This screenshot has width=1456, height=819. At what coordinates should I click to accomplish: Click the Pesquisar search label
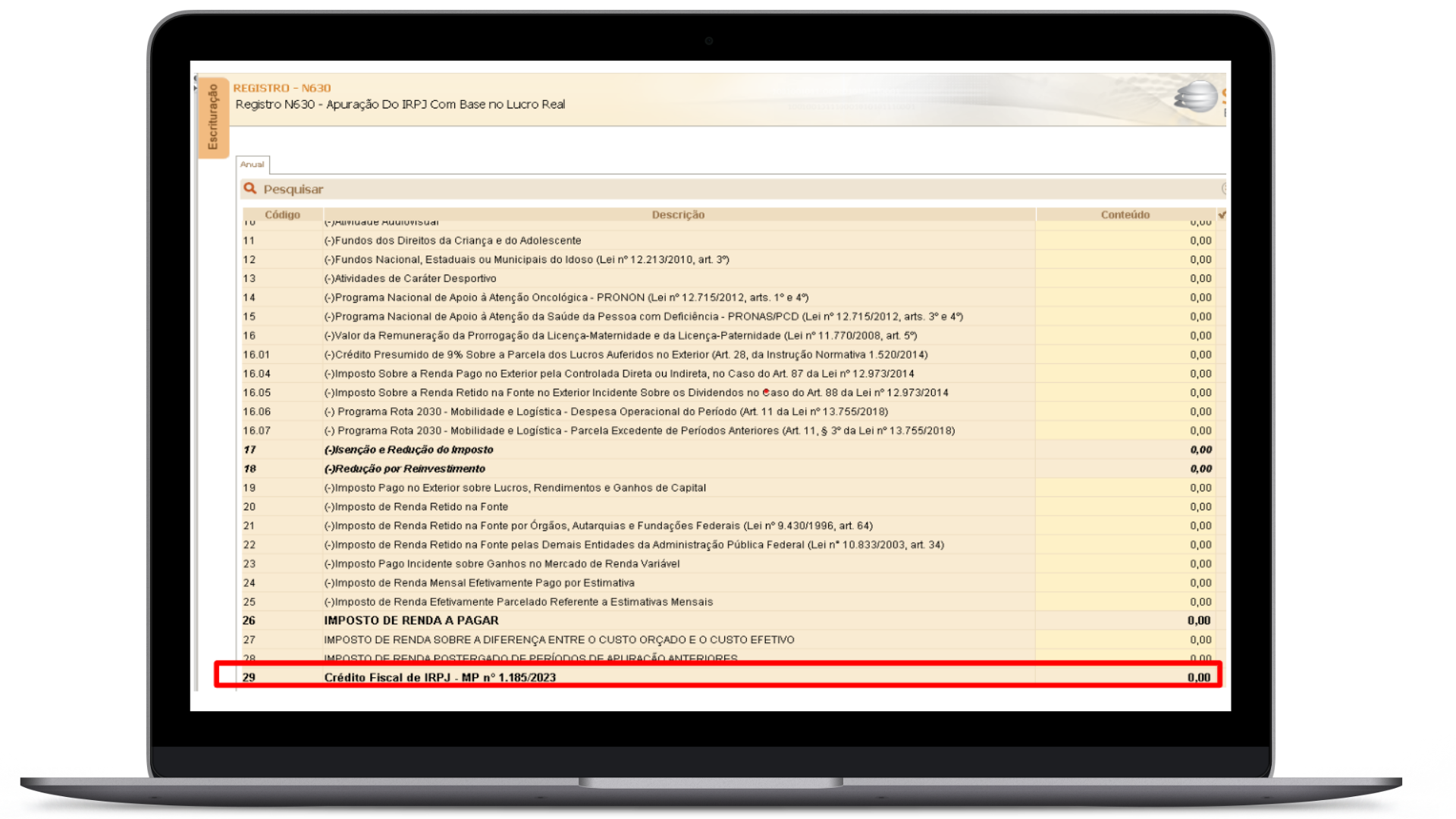click(293, 189)
